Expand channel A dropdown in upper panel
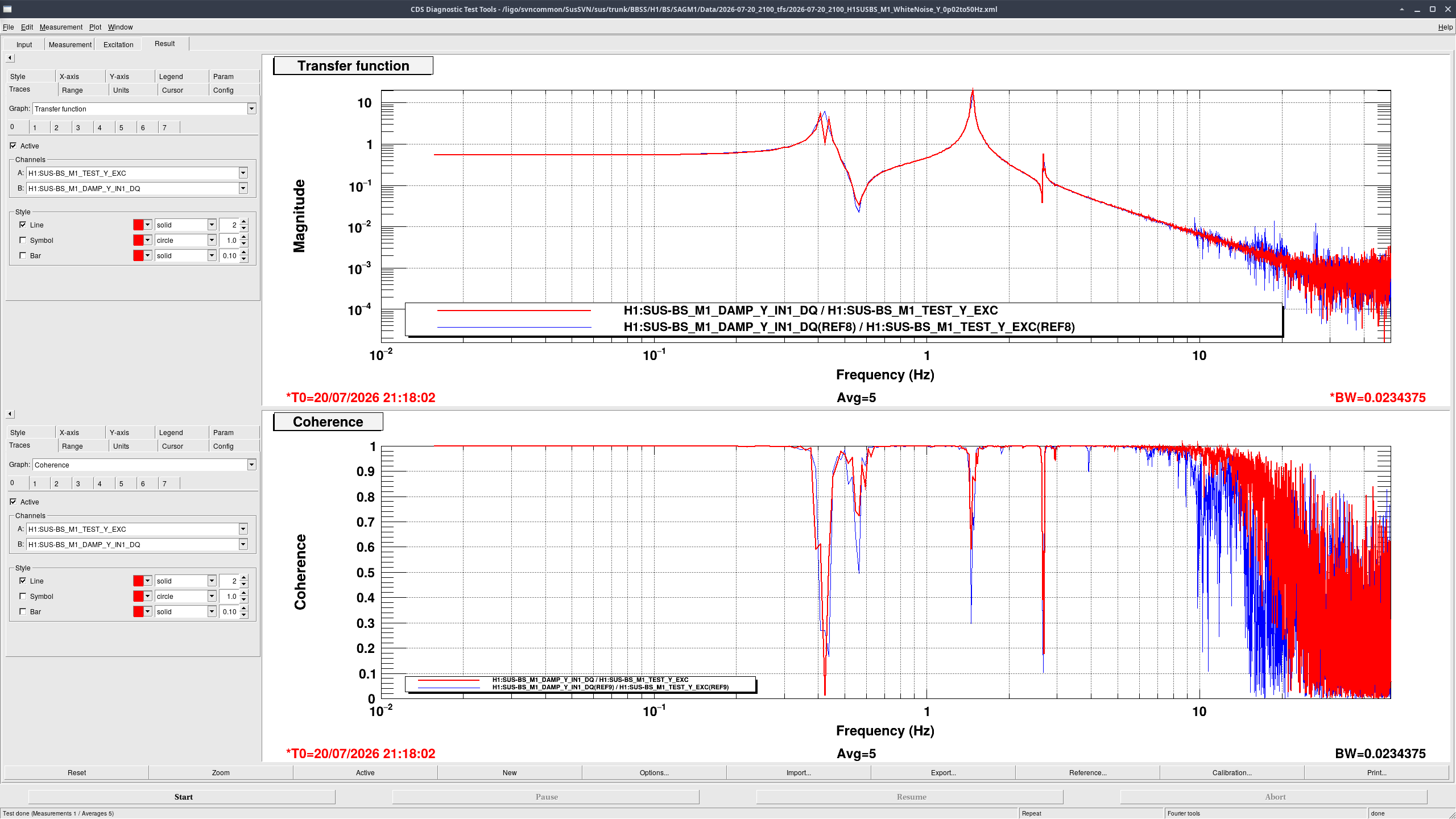1456x819 pixels. coord(243,173)
